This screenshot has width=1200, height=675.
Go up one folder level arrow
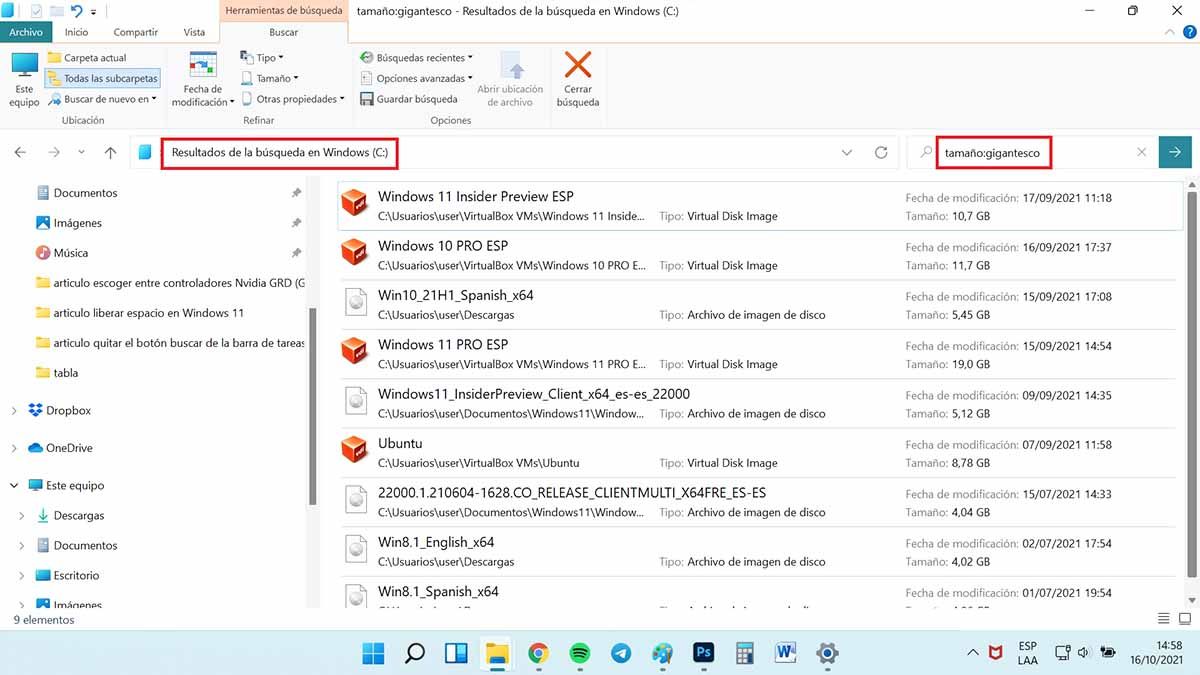click(x=110, y=152)
